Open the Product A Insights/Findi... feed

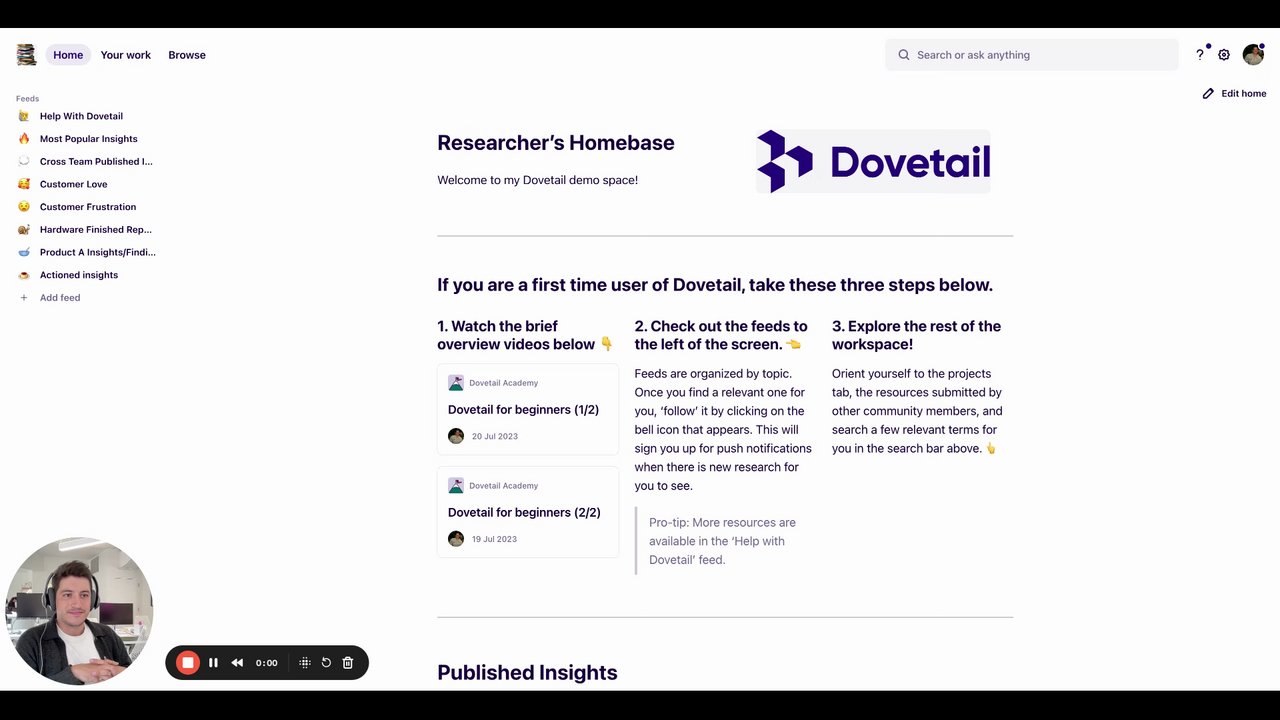pyautogui.click(x=98, y=252)
